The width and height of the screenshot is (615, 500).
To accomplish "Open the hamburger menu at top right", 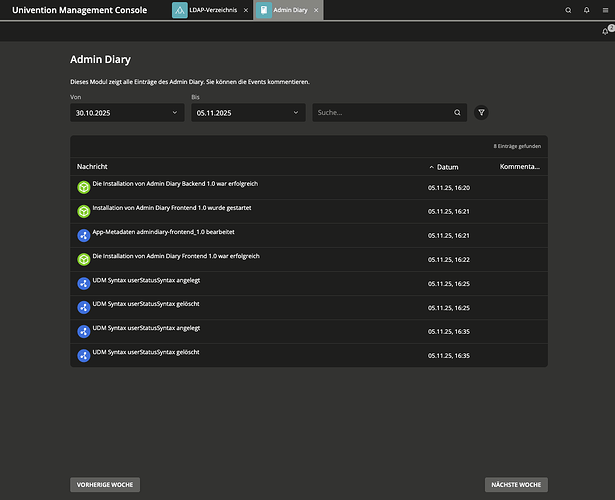I will pos(604,10).
